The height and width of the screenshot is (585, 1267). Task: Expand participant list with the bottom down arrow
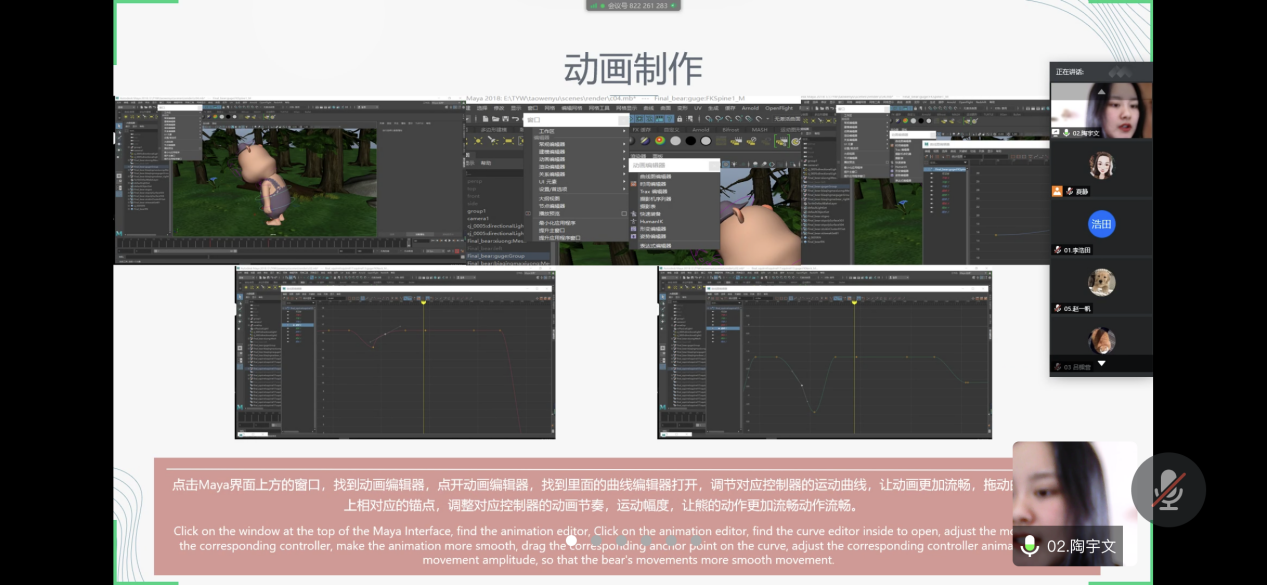[x=1101, y=364]
